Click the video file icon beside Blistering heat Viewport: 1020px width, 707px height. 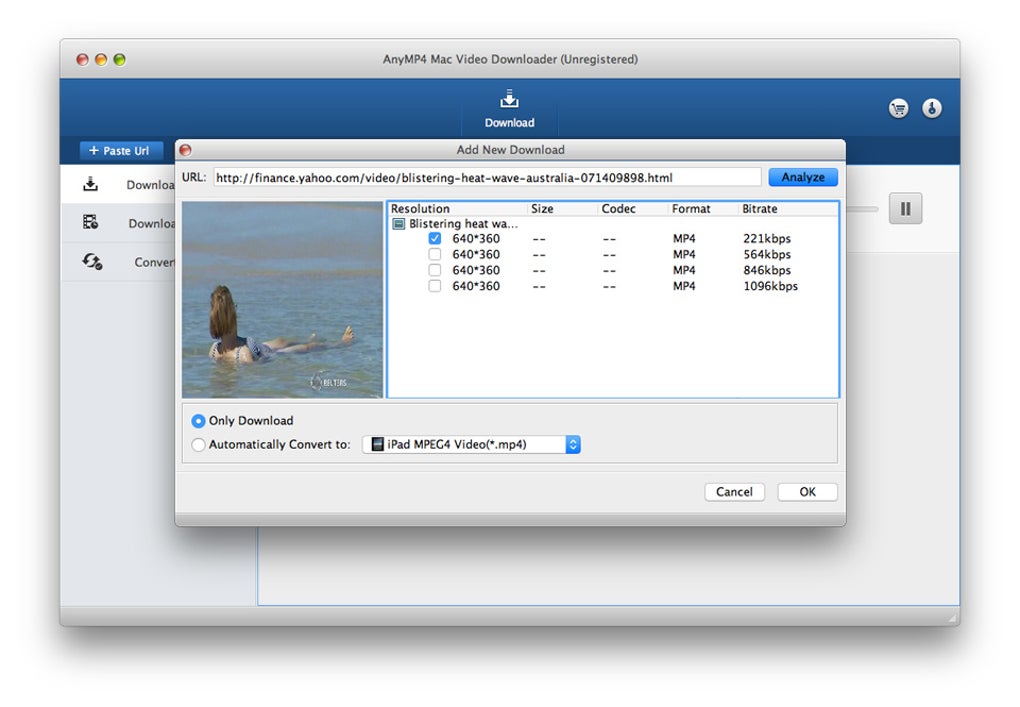(x=399, y=224)
